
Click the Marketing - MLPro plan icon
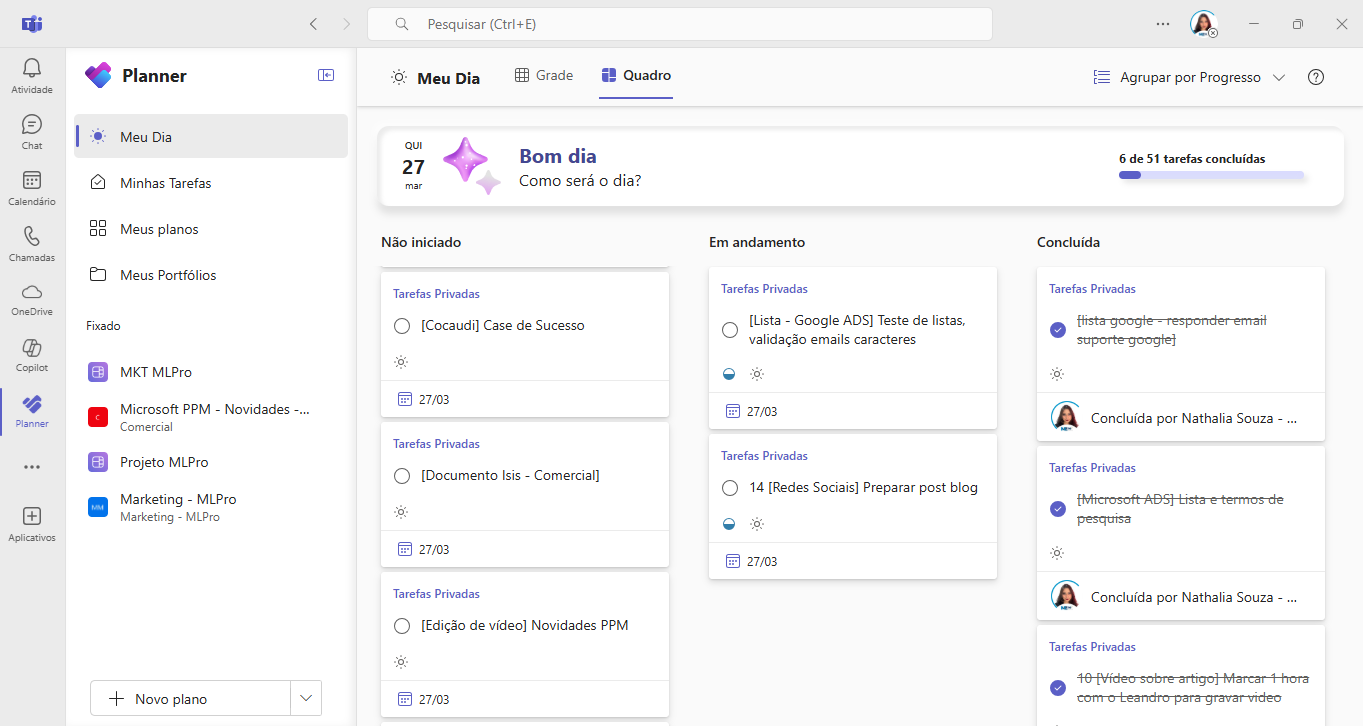[x=98, y=507]
